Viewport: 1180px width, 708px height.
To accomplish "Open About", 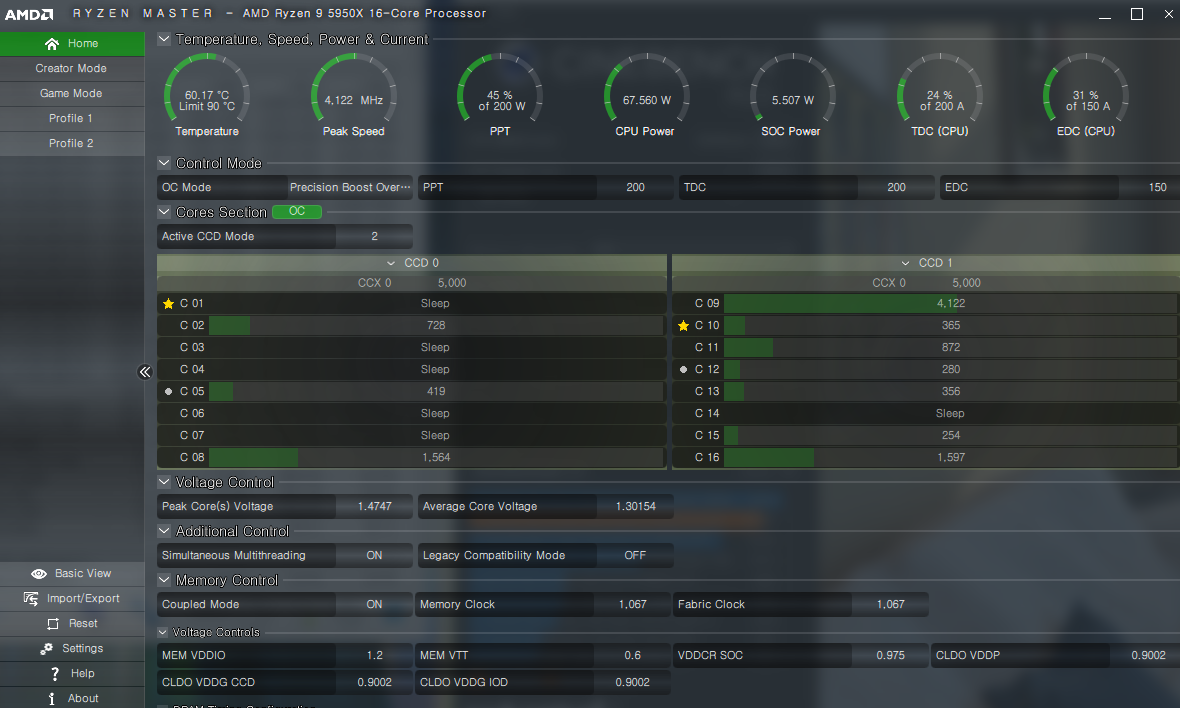I will click(x=72, y=697).
